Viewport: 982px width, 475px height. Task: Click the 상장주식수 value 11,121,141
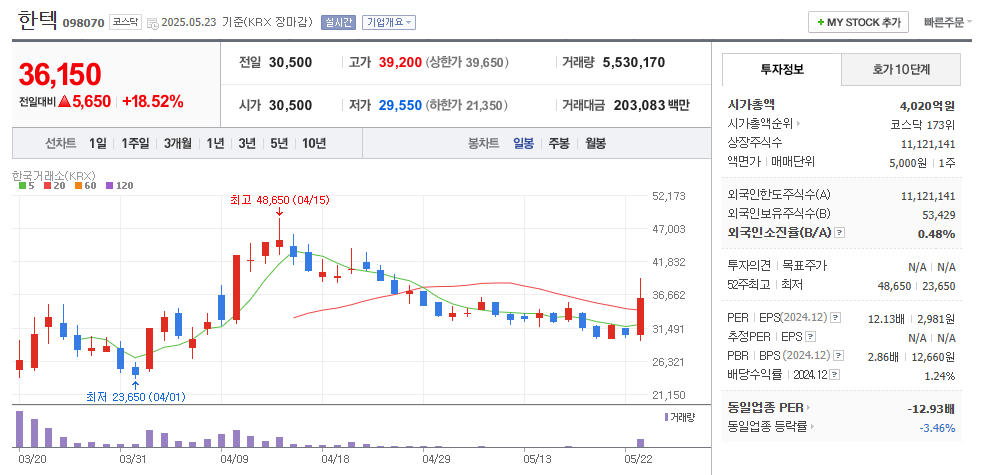click(928, 144)
